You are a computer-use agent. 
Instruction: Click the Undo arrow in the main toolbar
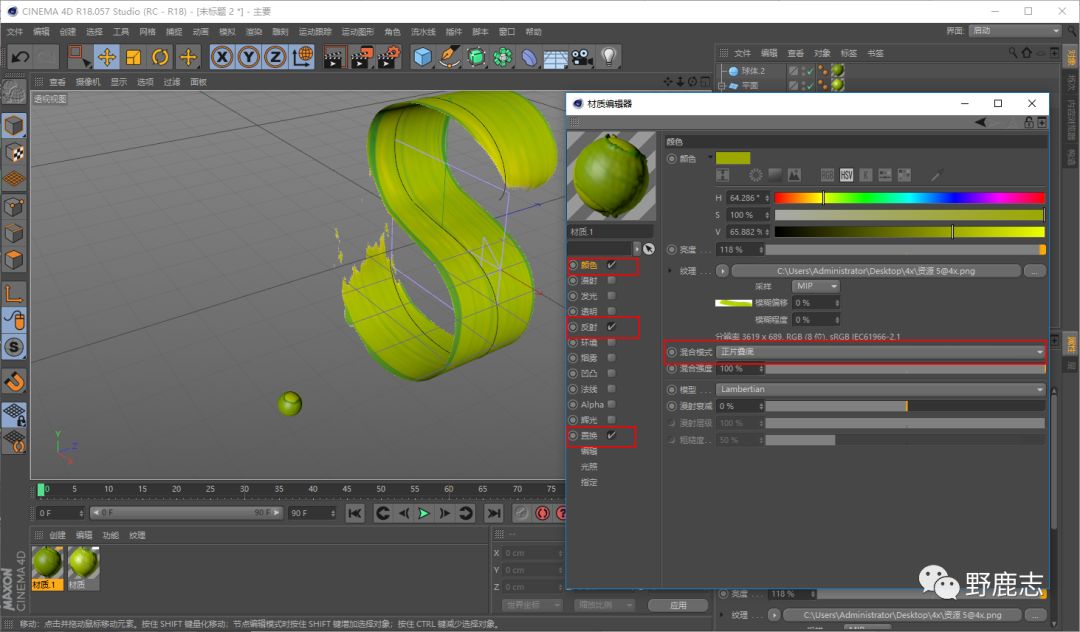[20, 57]
